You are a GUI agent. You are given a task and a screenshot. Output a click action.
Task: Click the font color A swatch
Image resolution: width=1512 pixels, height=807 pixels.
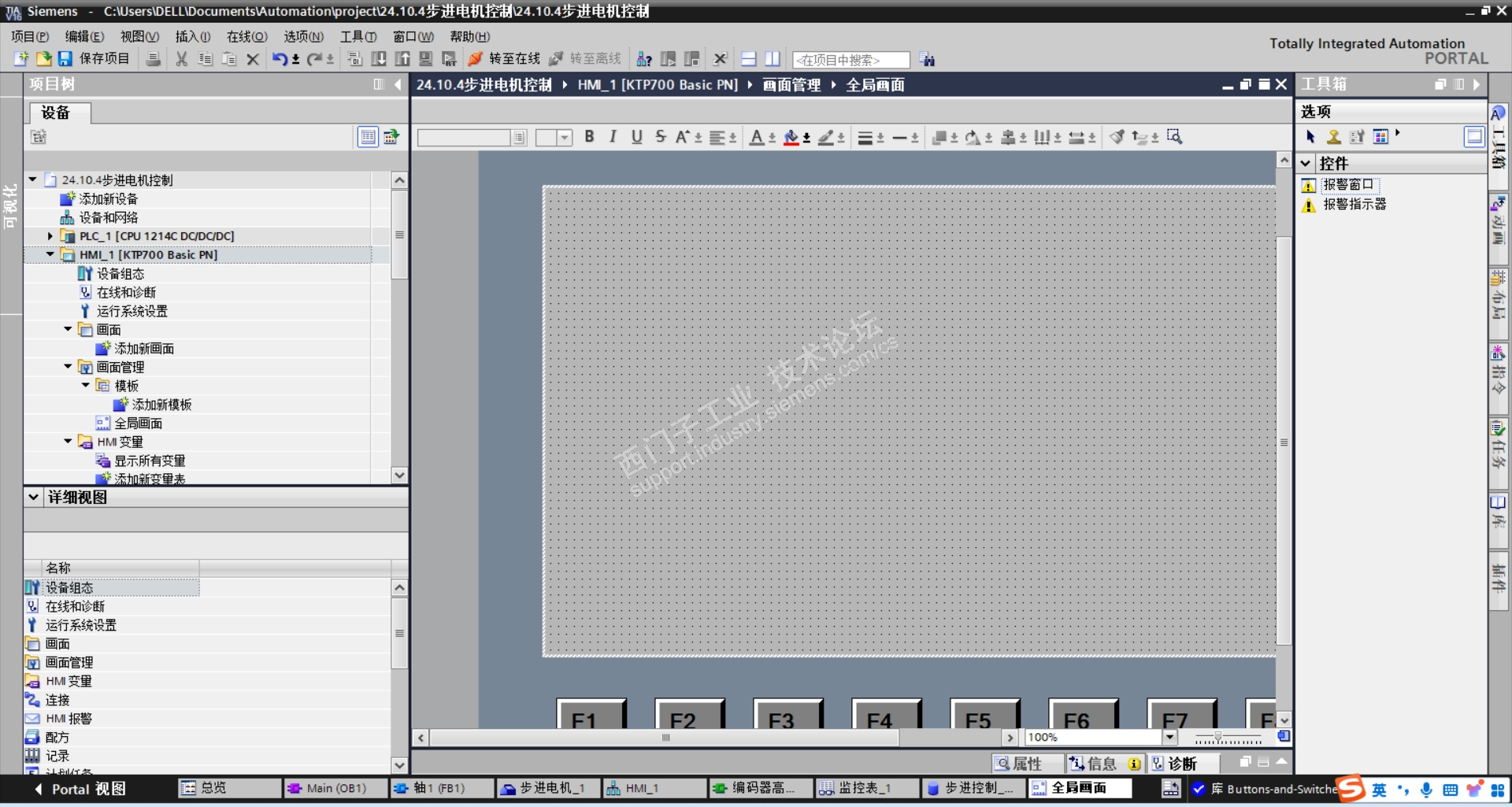pyautogui.click(x=757, y=137)
